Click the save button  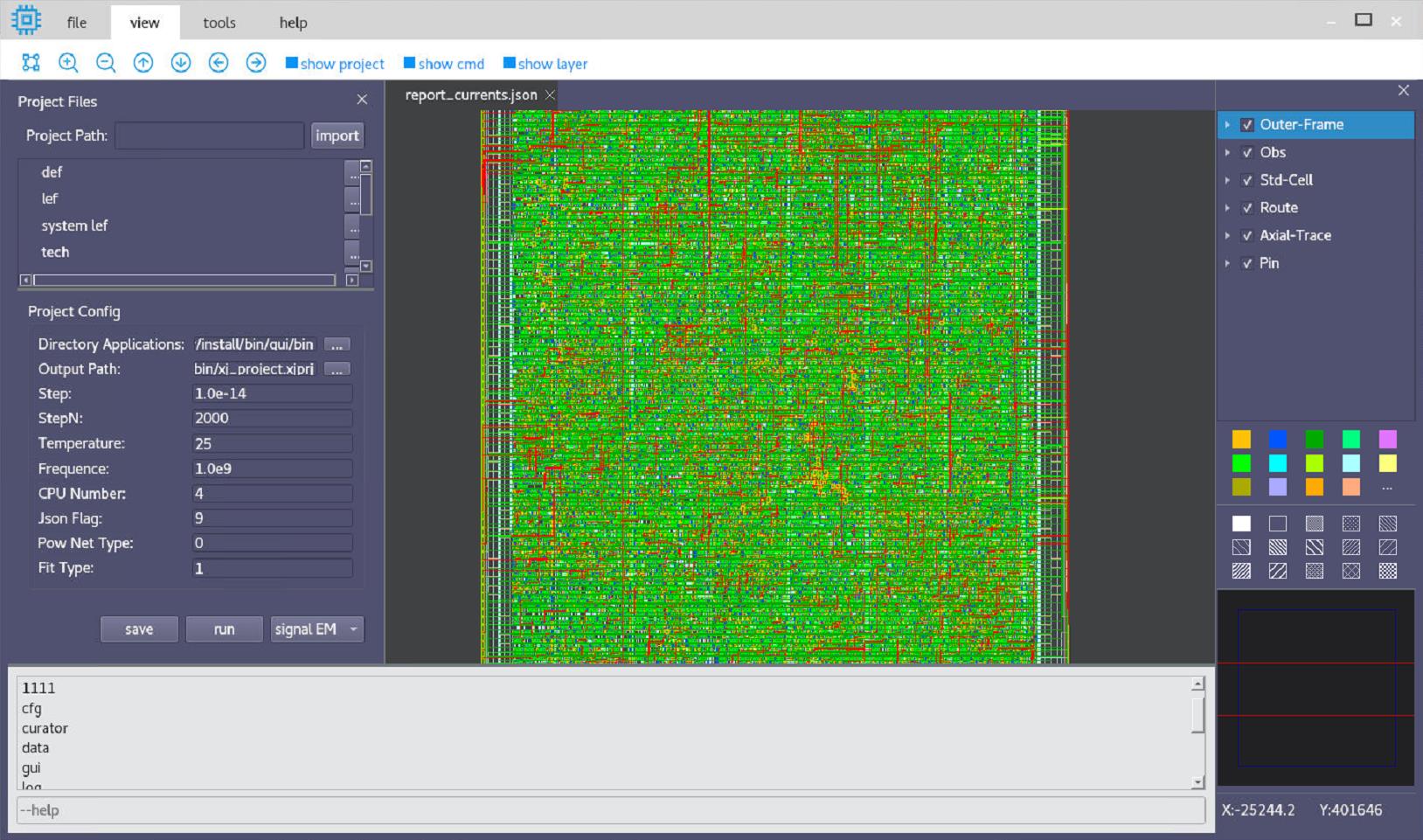(139, 629)
